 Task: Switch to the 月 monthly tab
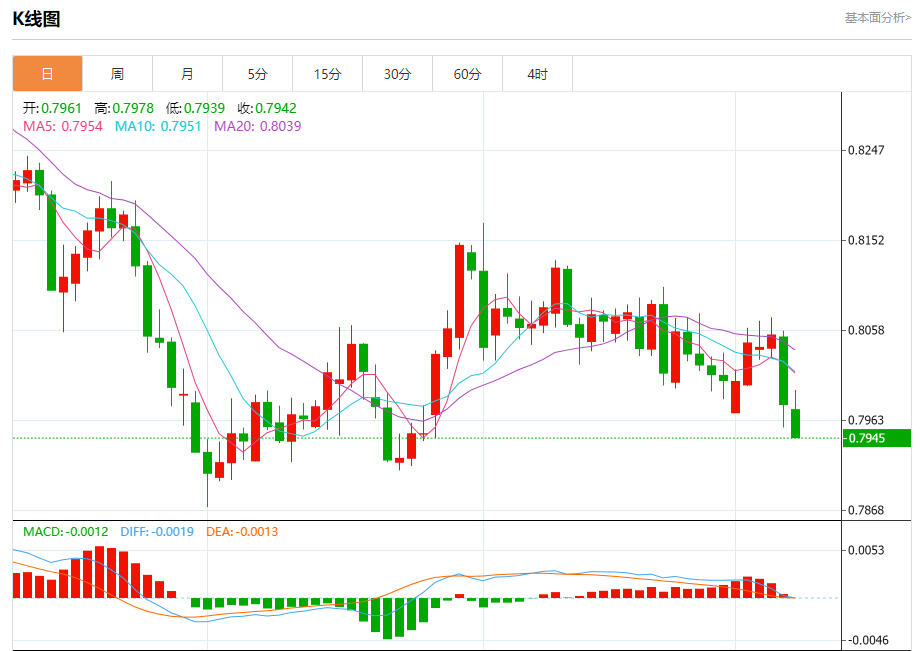[x=187, y=74]
